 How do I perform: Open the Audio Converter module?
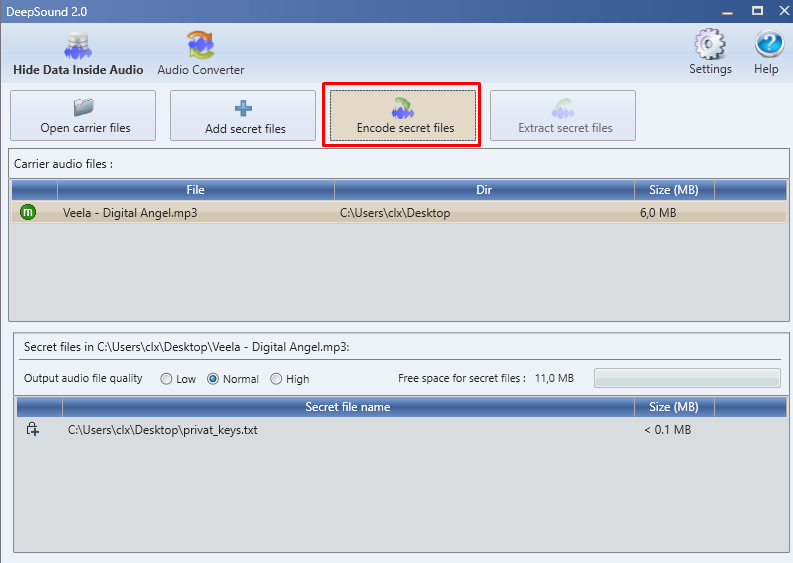[x=201, y=54]
